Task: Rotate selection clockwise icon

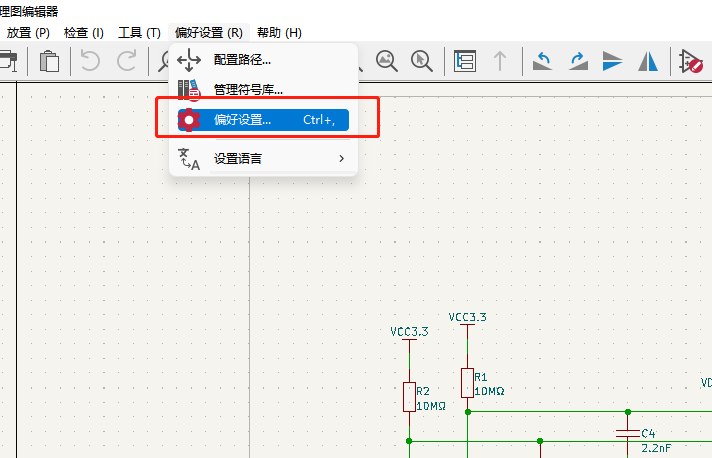Action: [578, 61]
